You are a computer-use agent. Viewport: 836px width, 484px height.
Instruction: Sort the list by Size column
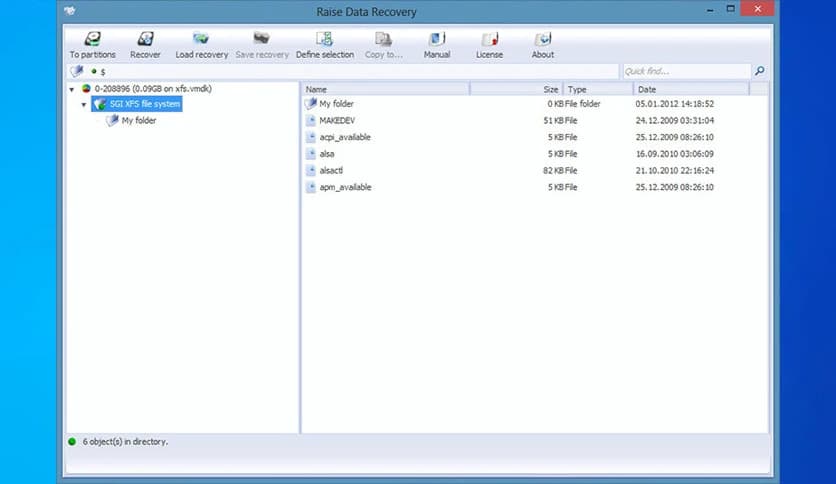[x=516, y=89]
